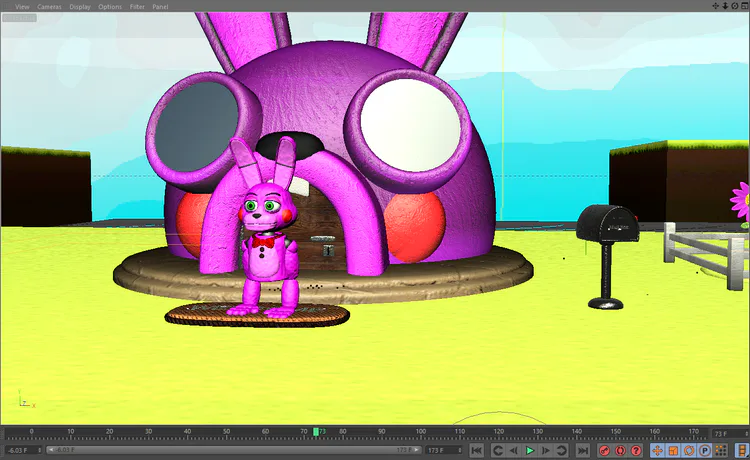Open the timeline film-strip options button

[742, 450]
